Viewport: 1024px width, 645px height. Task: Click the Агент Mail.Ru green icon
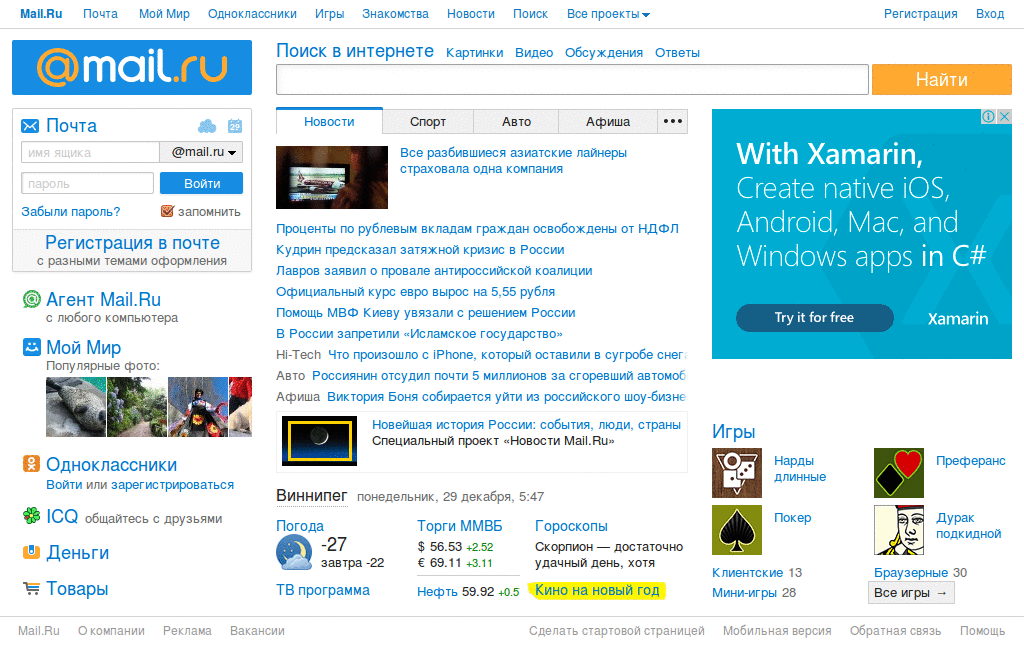pos(31,299)
